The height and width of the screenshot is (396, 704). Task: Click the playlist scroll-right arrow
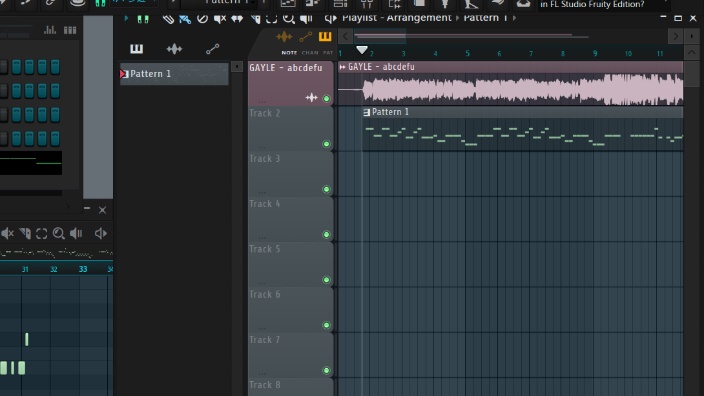point(675,36)
